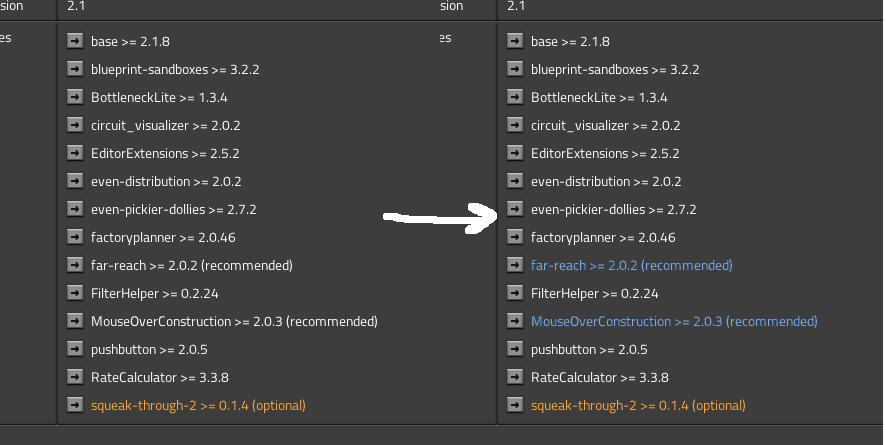Click EditorExtensions >= 2.5.2 text in left list
Screen dimensions: 886x445
click(x=165, y=154)
